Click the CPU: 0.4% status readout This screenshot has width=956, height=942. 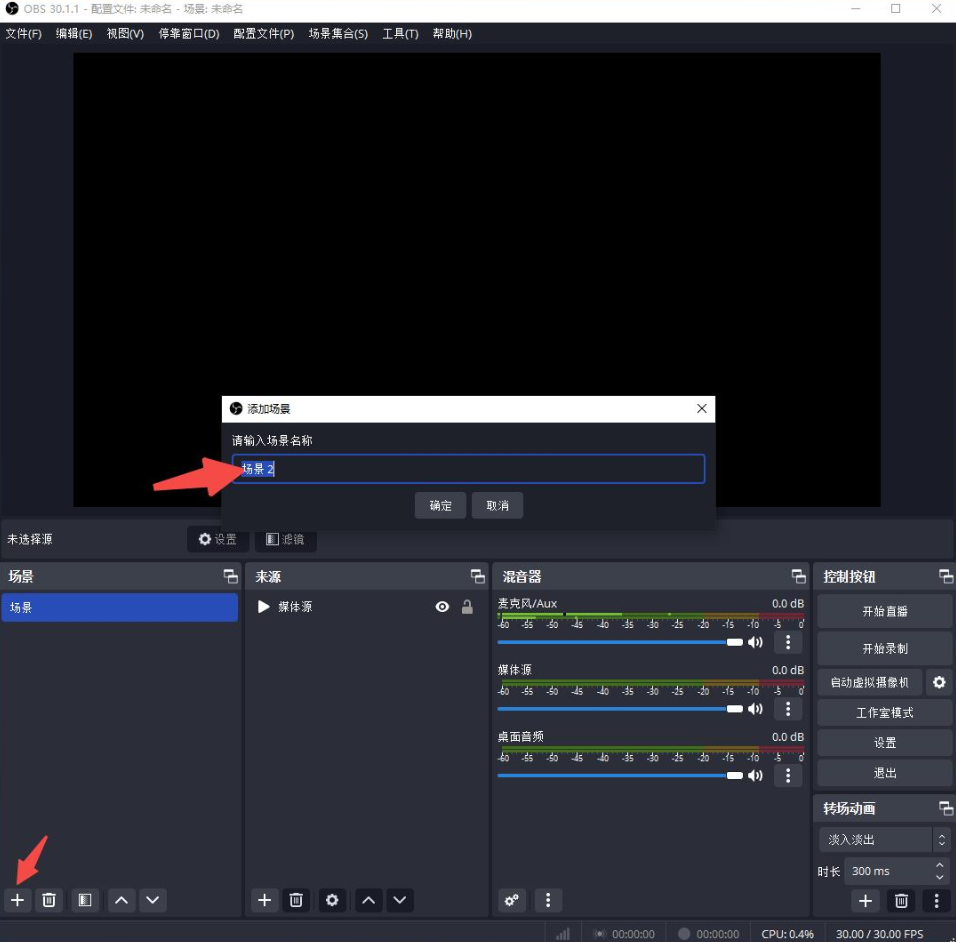787,934
